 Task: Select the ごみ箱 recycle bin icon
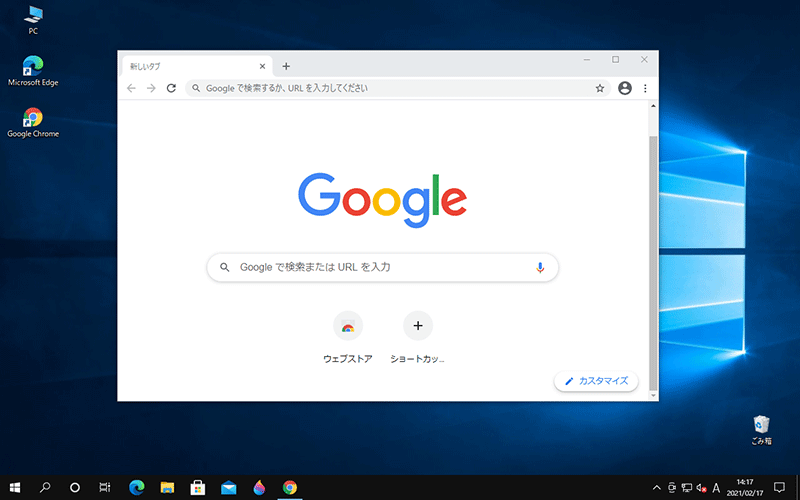(x=761, y=431)
